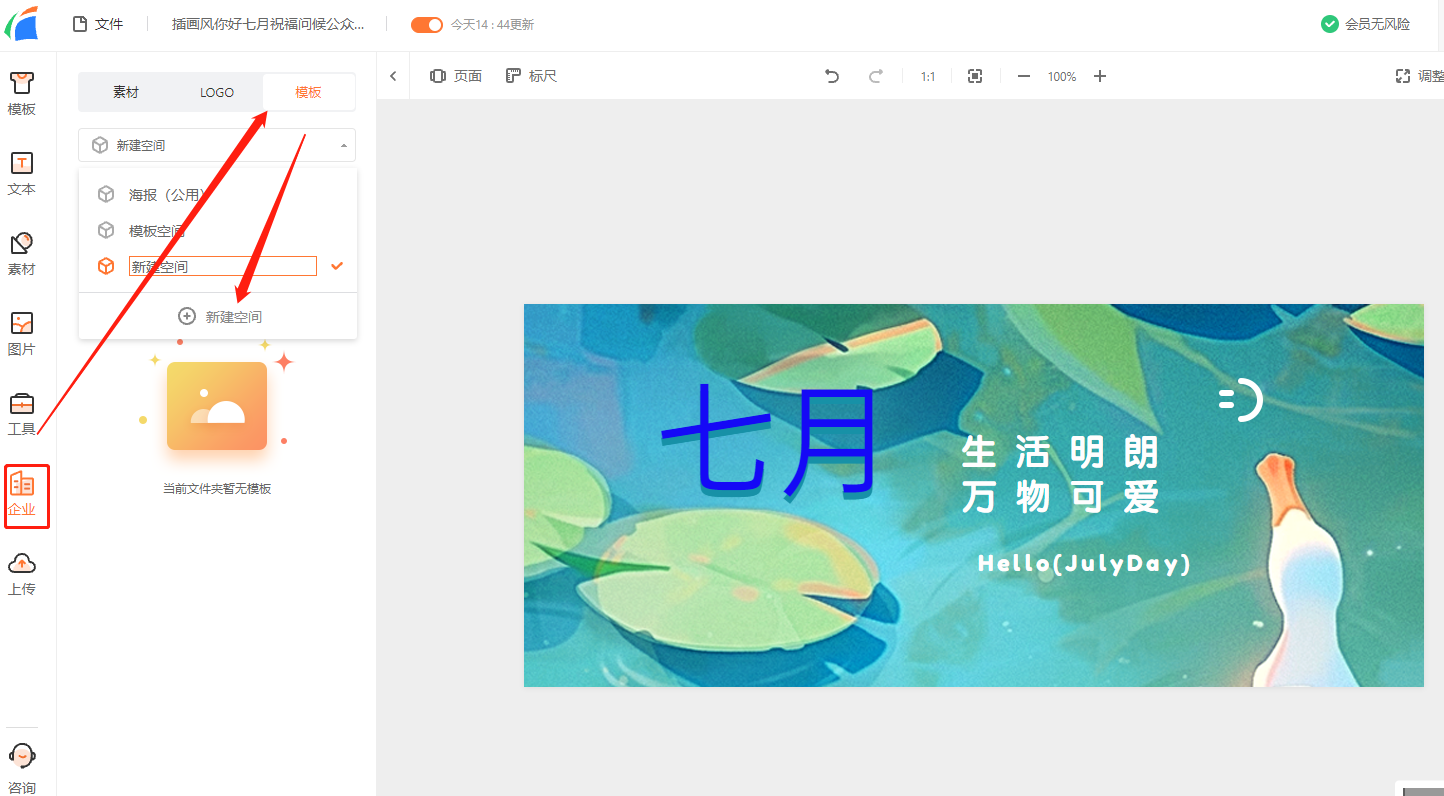Toggle the auto-save switch
1444x796 pixels.
[427, 24]
